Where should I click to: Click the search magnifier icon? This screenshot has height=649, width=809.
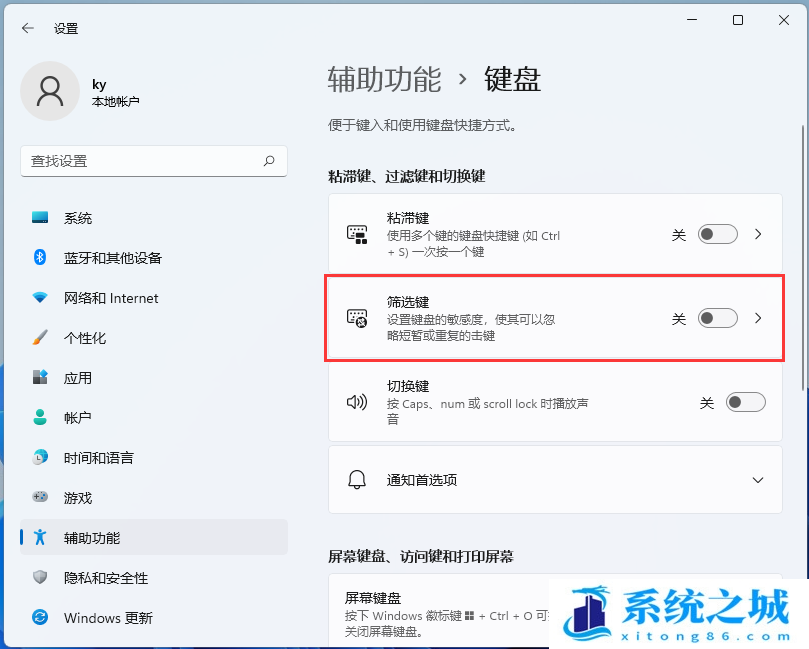(x=269, y=161)
